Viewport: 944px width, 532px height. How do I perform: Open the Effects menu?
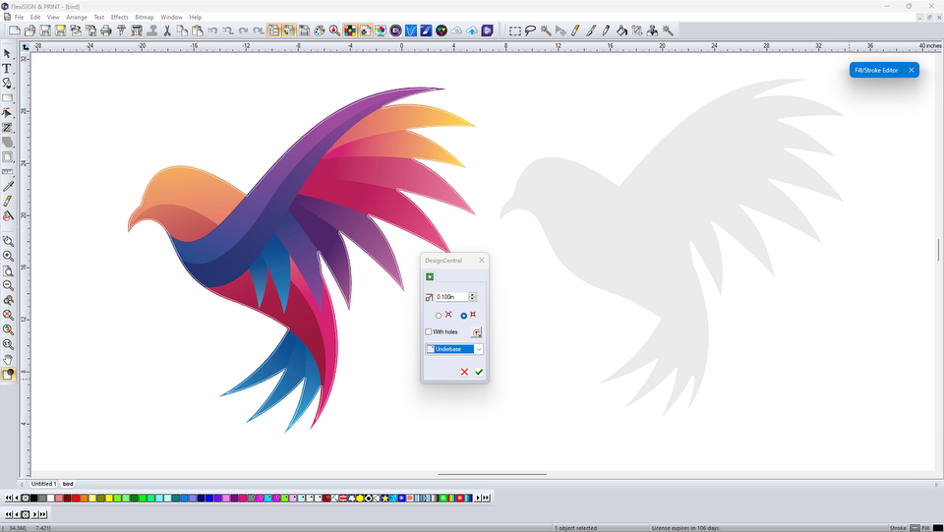(x=119, y=17)
